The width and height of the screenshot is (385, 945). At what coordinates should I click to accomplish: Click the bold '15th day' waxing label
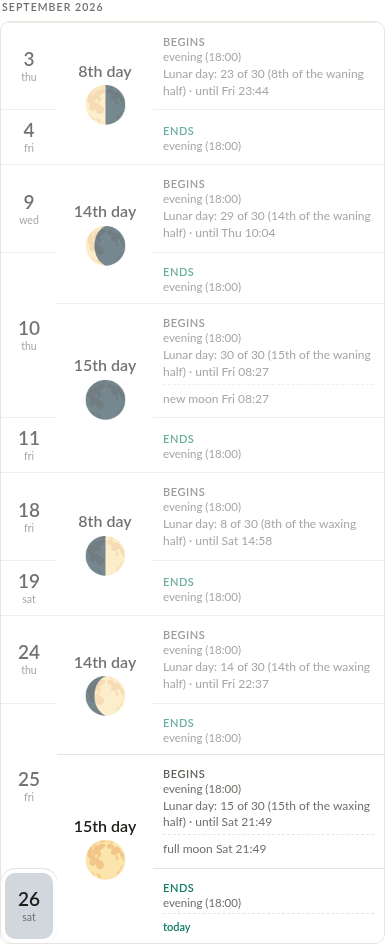(105, 826)
